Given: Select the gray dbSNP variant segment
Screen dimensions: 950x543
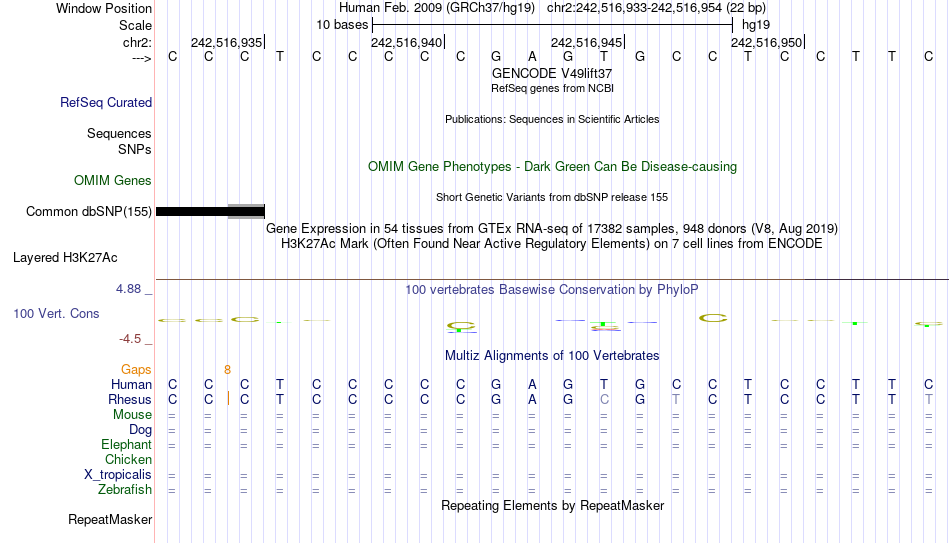Looking at the screenshot, I should point(247,212).
